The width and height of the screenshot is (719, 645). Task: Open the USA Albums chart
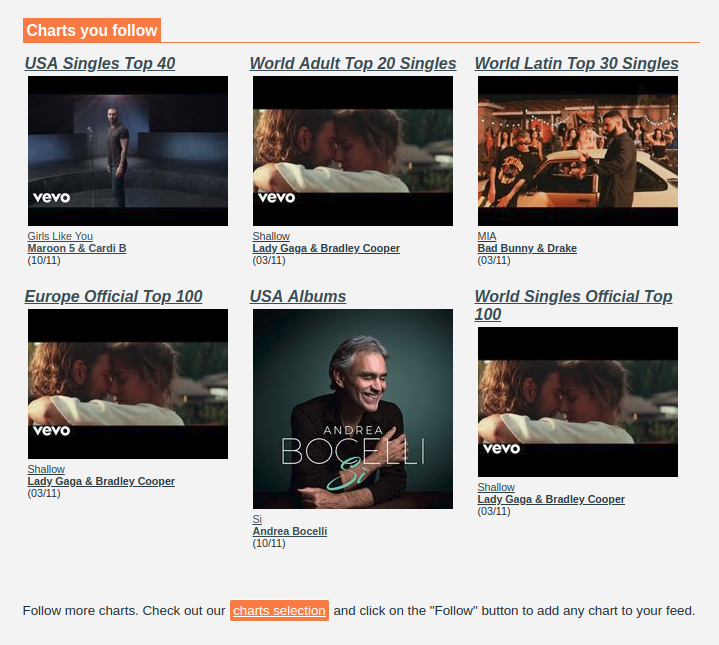(298, 296)
